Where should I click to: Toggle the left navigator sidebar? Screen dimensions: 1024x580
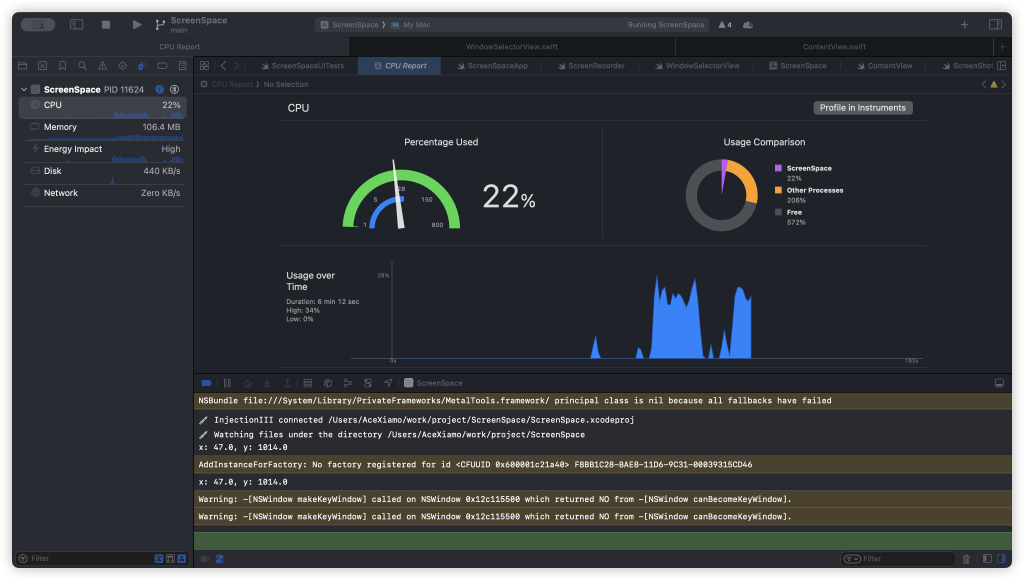76,24
